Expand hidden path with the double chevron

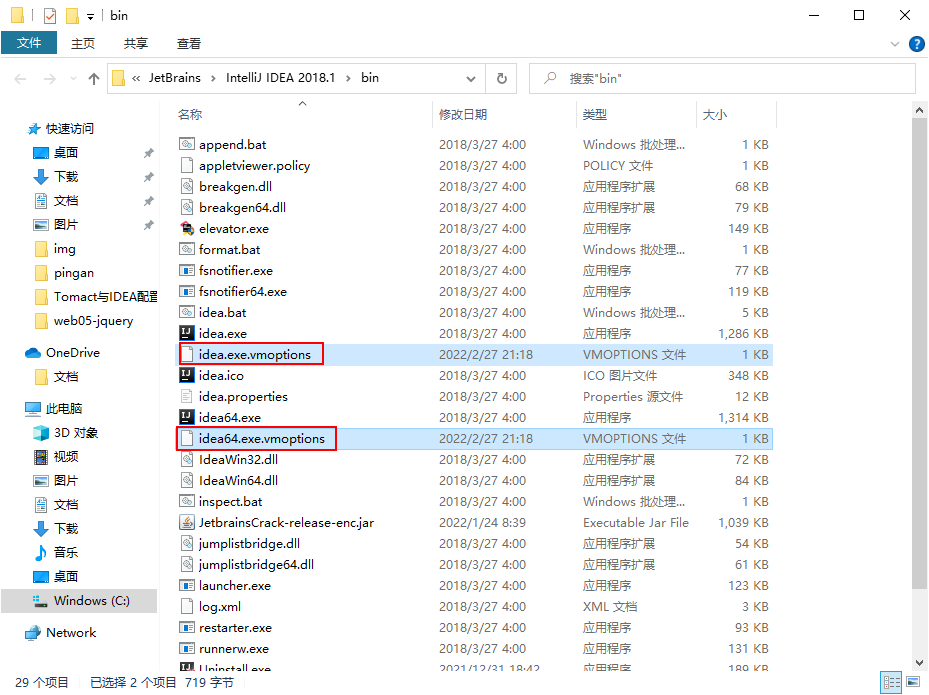tap(136, 78)
